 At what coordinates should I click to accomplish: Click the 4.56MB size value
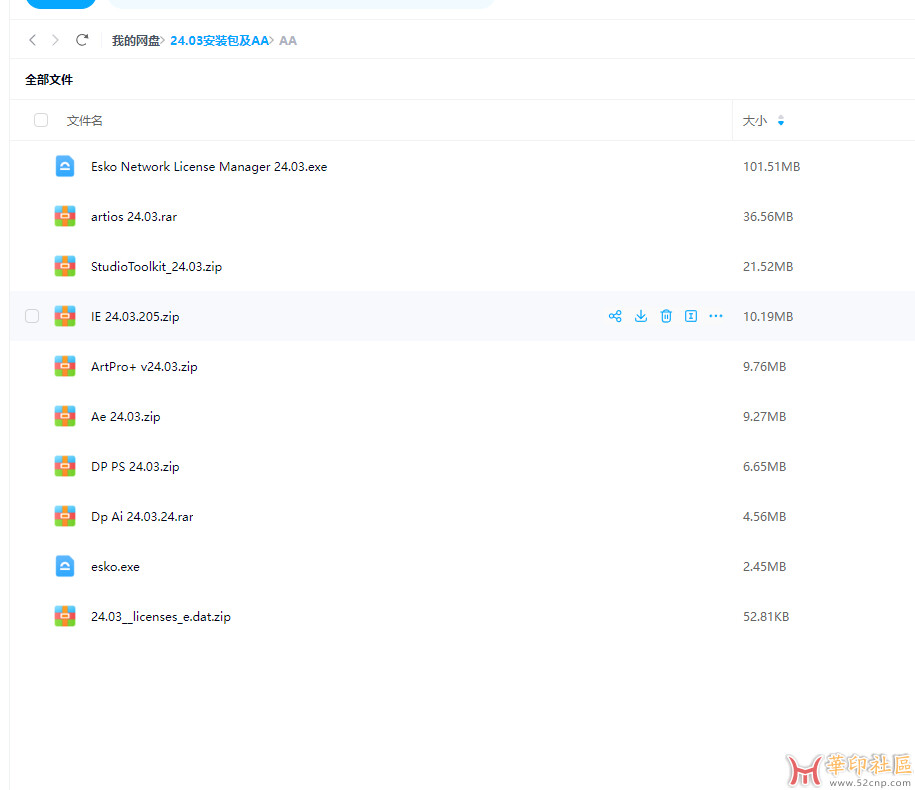[764, 516]
